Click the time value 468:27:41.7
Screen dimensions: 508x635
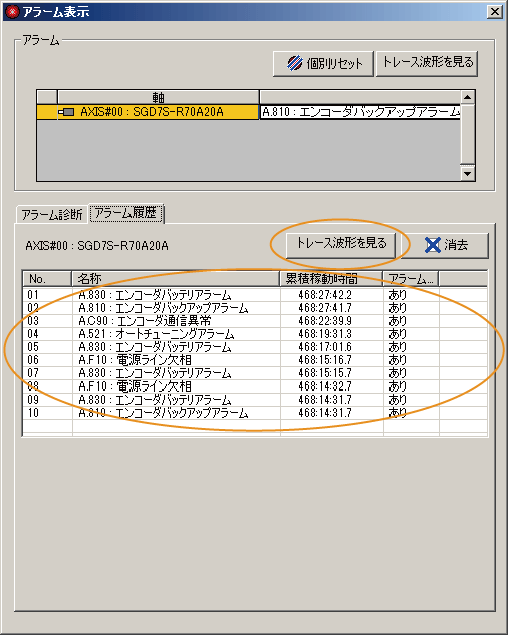(325, 308)
